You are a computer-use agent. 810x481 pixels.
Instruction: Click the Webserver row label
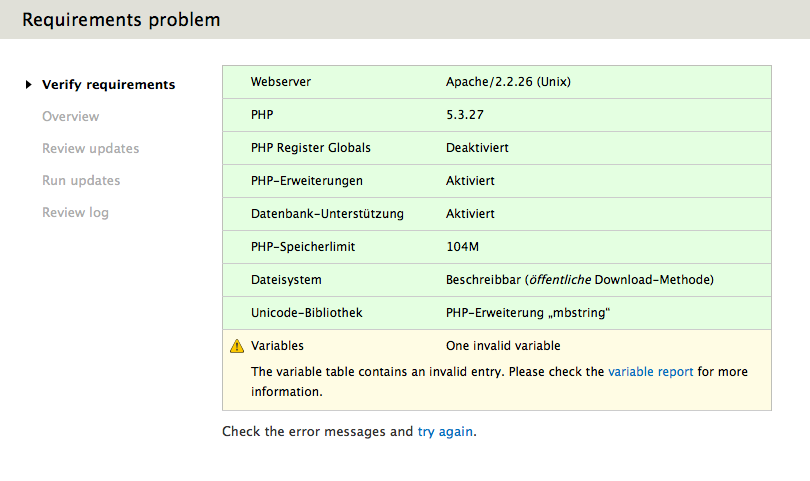(x=280, y=82)
